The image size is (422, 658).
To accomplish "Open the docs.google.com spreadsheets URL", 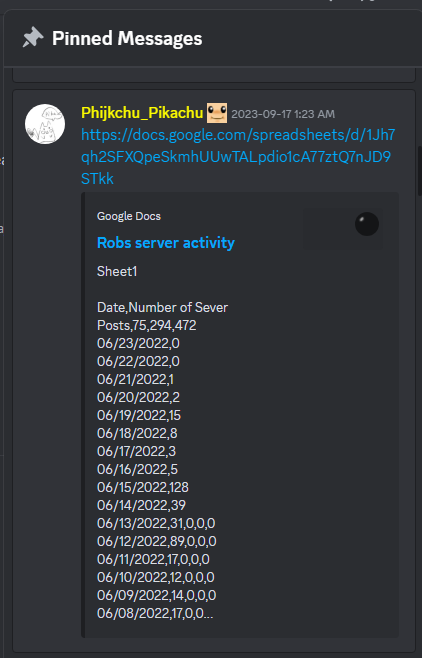I will [x=238, y=157].
